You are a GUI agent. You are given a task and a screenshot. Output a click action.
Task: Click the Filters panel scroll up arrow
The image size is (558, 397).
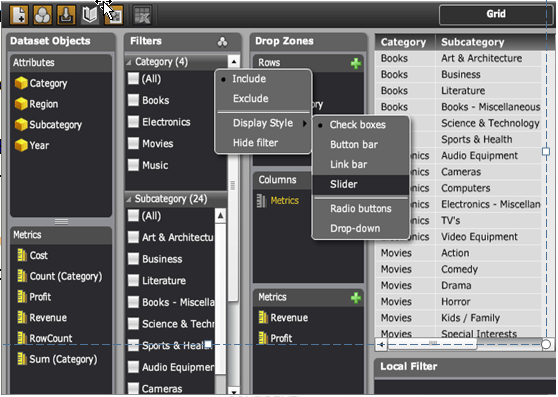pos(233,62)
